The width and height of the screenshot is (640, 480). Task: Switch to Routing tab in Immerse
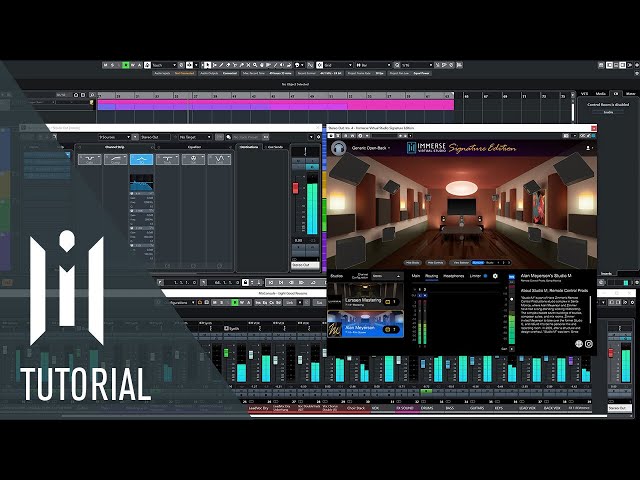[431, 276]
